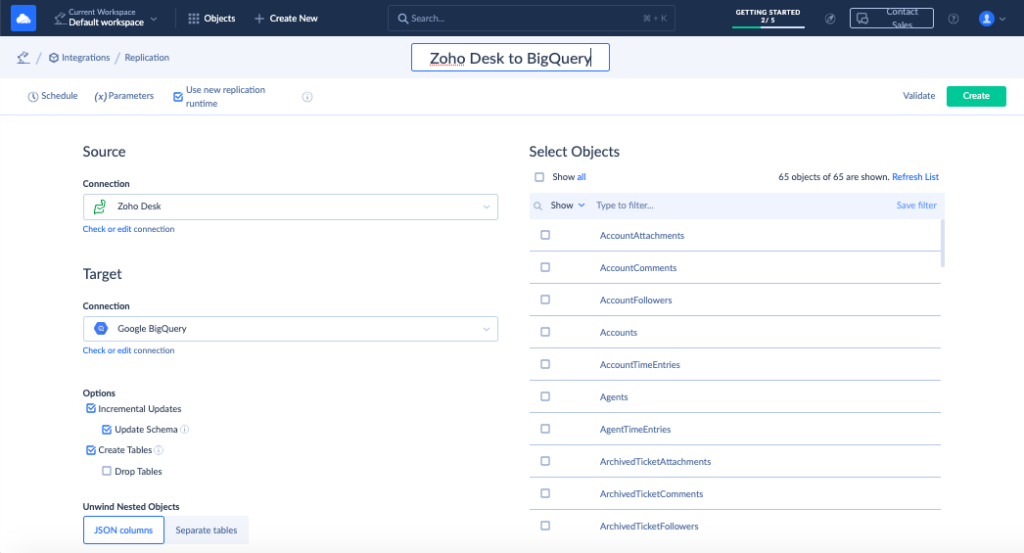Open Getting Started progress indicator
1024x553 pixels.
tap(768, 18)
